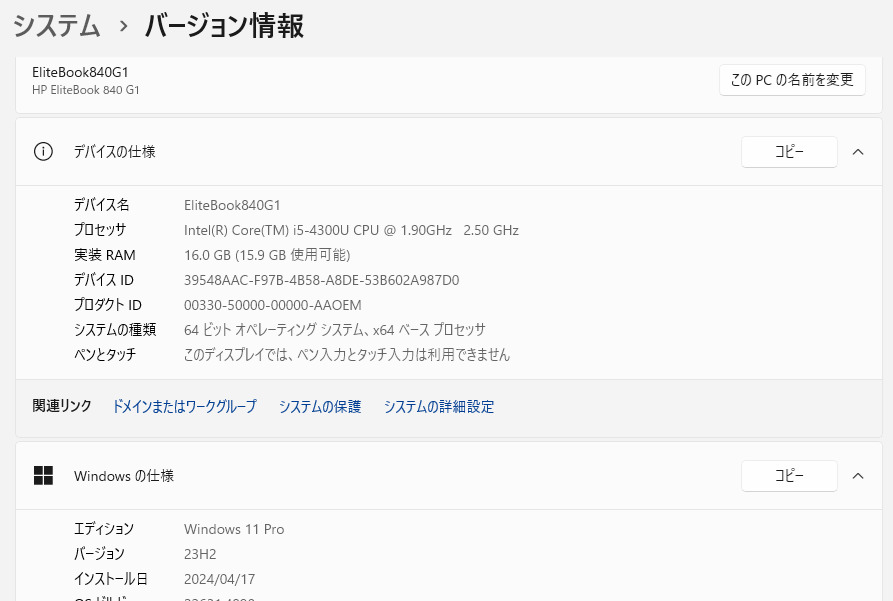Copy device specifications with コピー button

click(x=789, y=152)
